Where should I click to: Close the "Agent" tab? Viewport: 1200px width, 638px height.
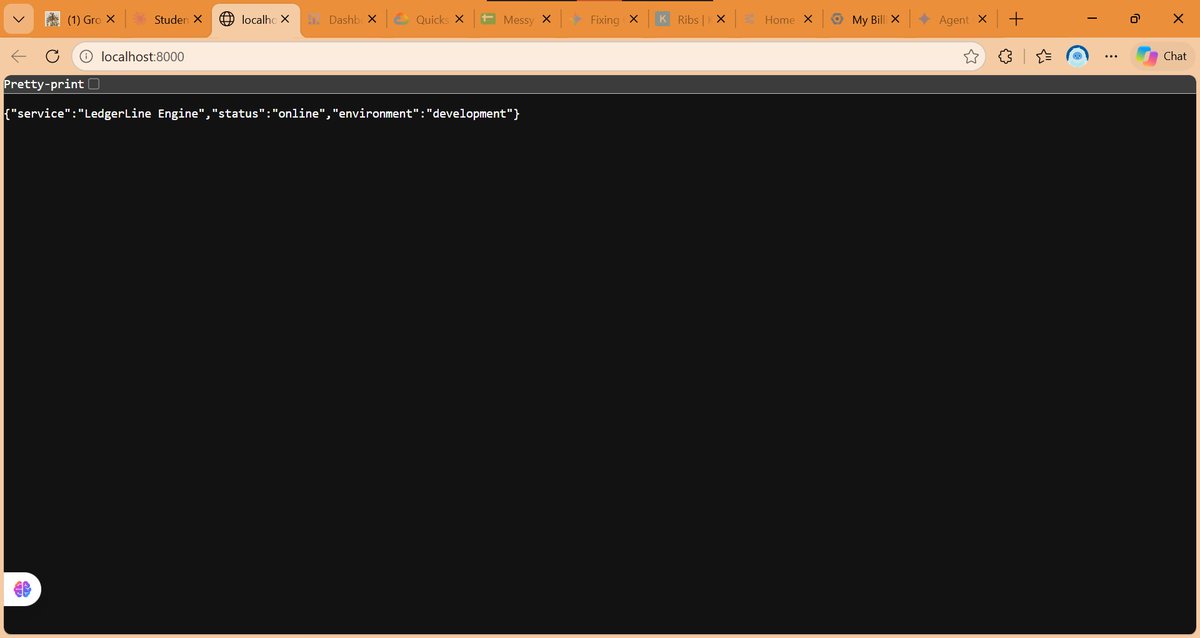981,19
